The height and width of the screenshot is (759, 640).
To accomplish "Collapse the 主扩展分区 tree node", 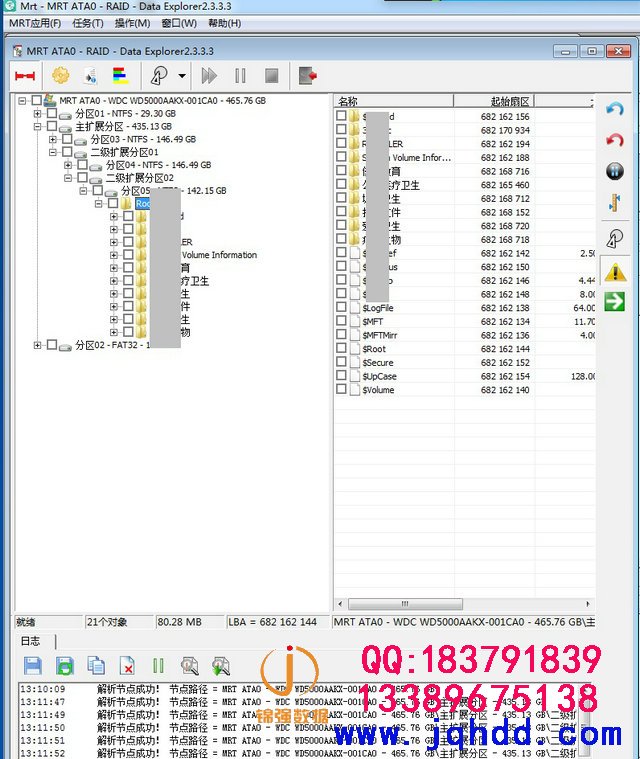I will [37, 127].
